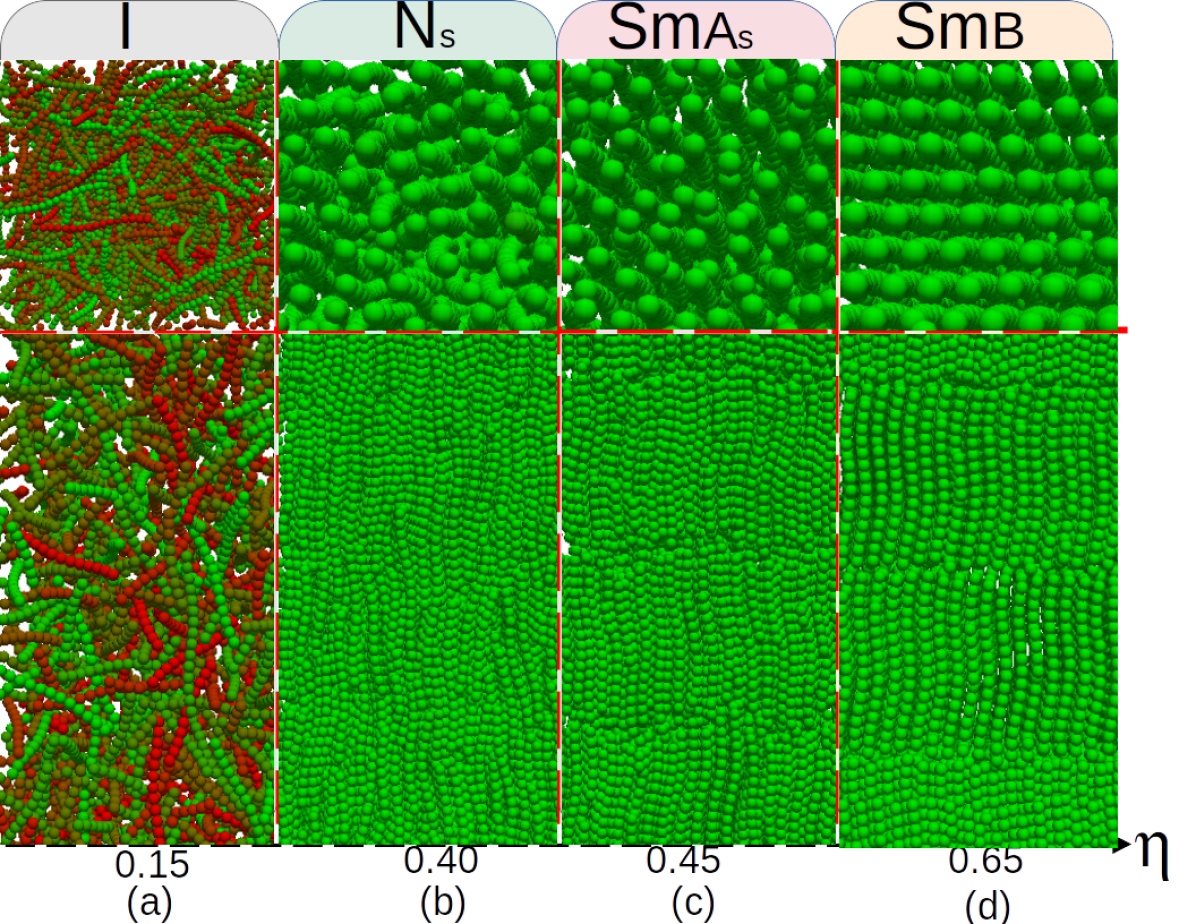Select the 'SmAs' phase header
The height and width of the screenshot is (924, 1196).
pyautogui.click(x=696, y=30)
